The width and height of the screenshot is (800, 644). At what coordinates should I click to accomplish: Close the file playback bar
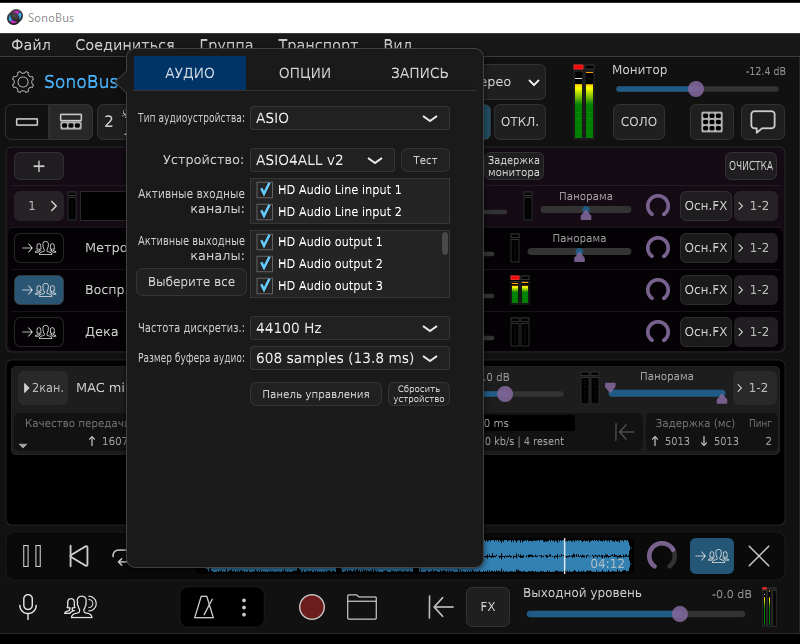pos(759,556)
